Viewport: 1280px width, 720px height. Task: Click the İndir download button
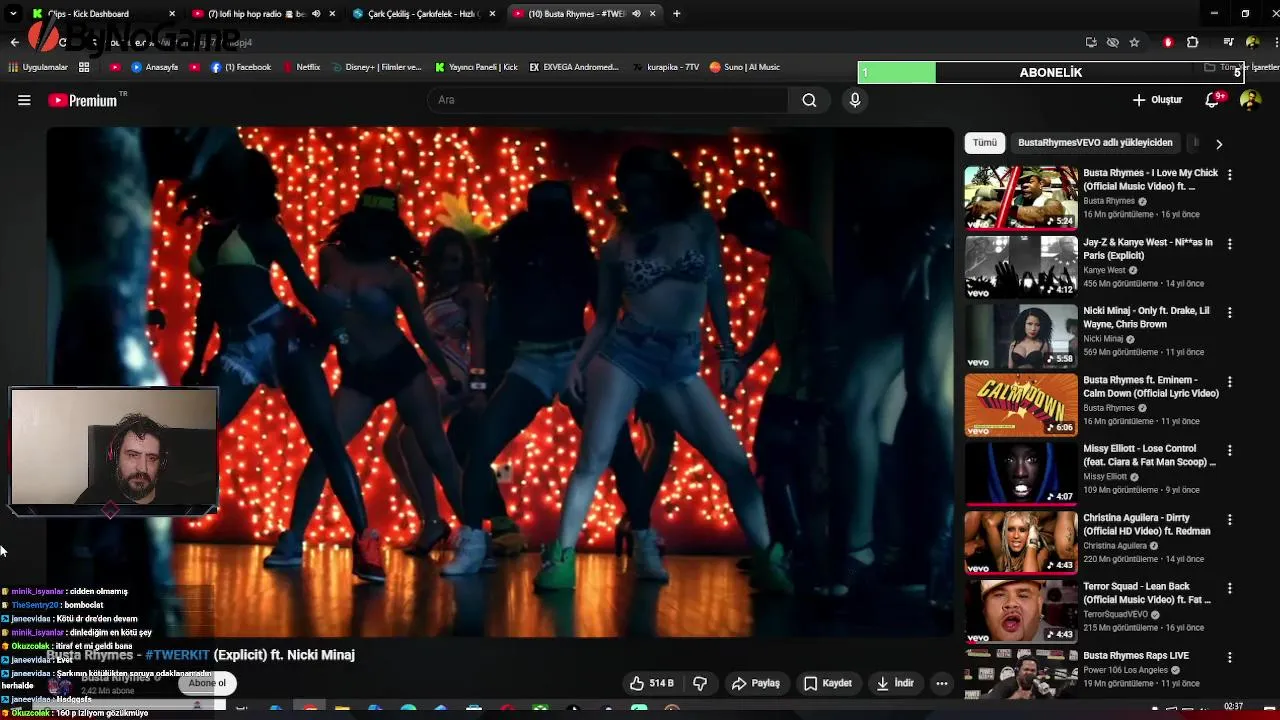(x=895, y=683)
